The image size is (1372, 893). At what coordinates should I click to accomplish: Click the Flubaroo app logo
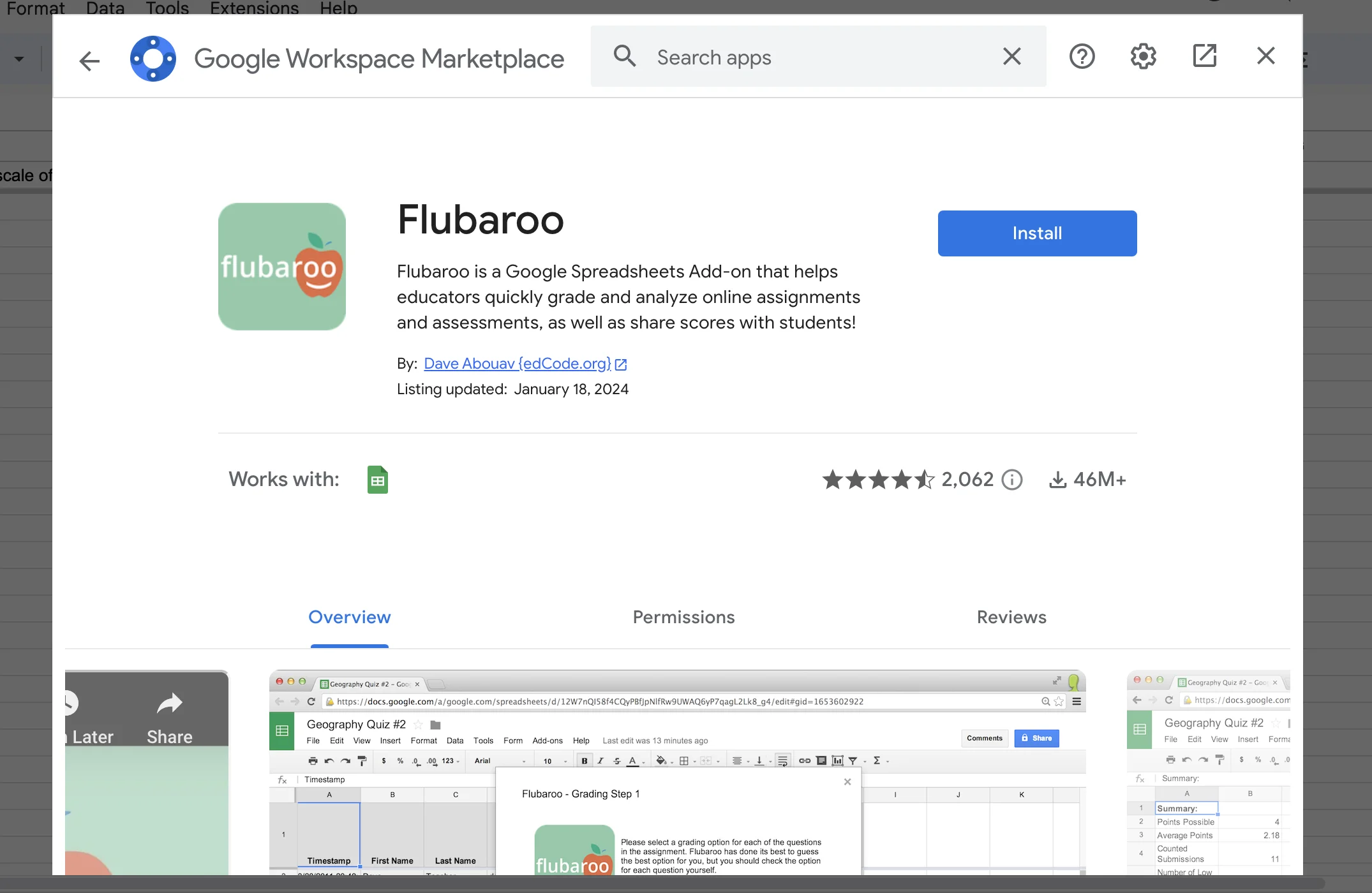(x=282, y=267)
